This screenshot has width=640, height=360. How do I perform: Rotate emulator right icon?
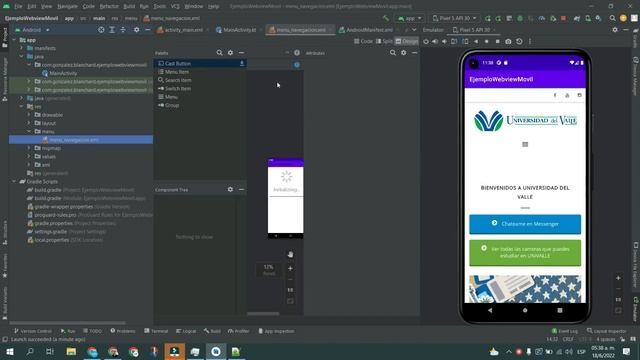(465, 41)
